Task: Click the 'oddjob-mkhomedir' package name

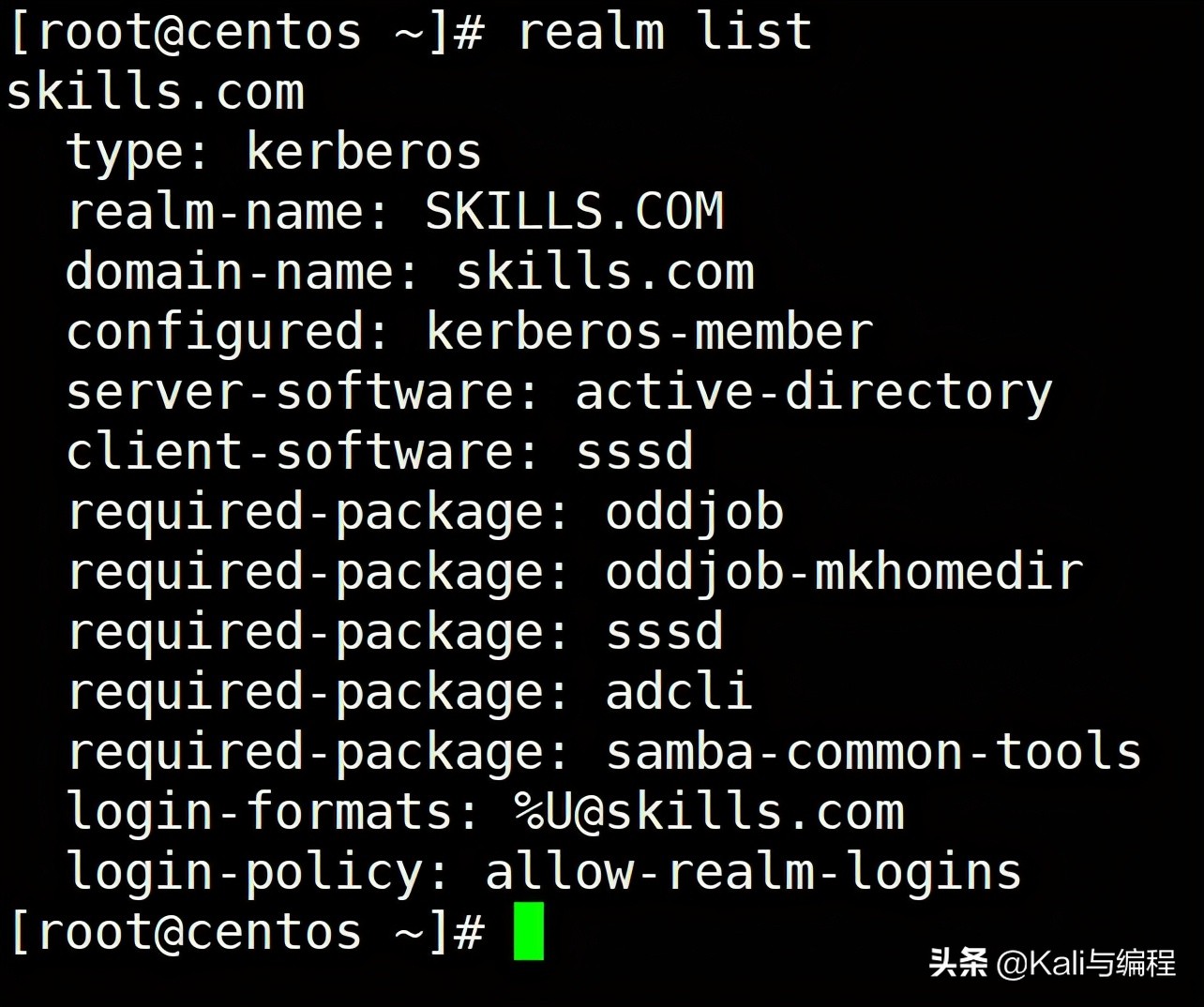Action: click(844, 572)
